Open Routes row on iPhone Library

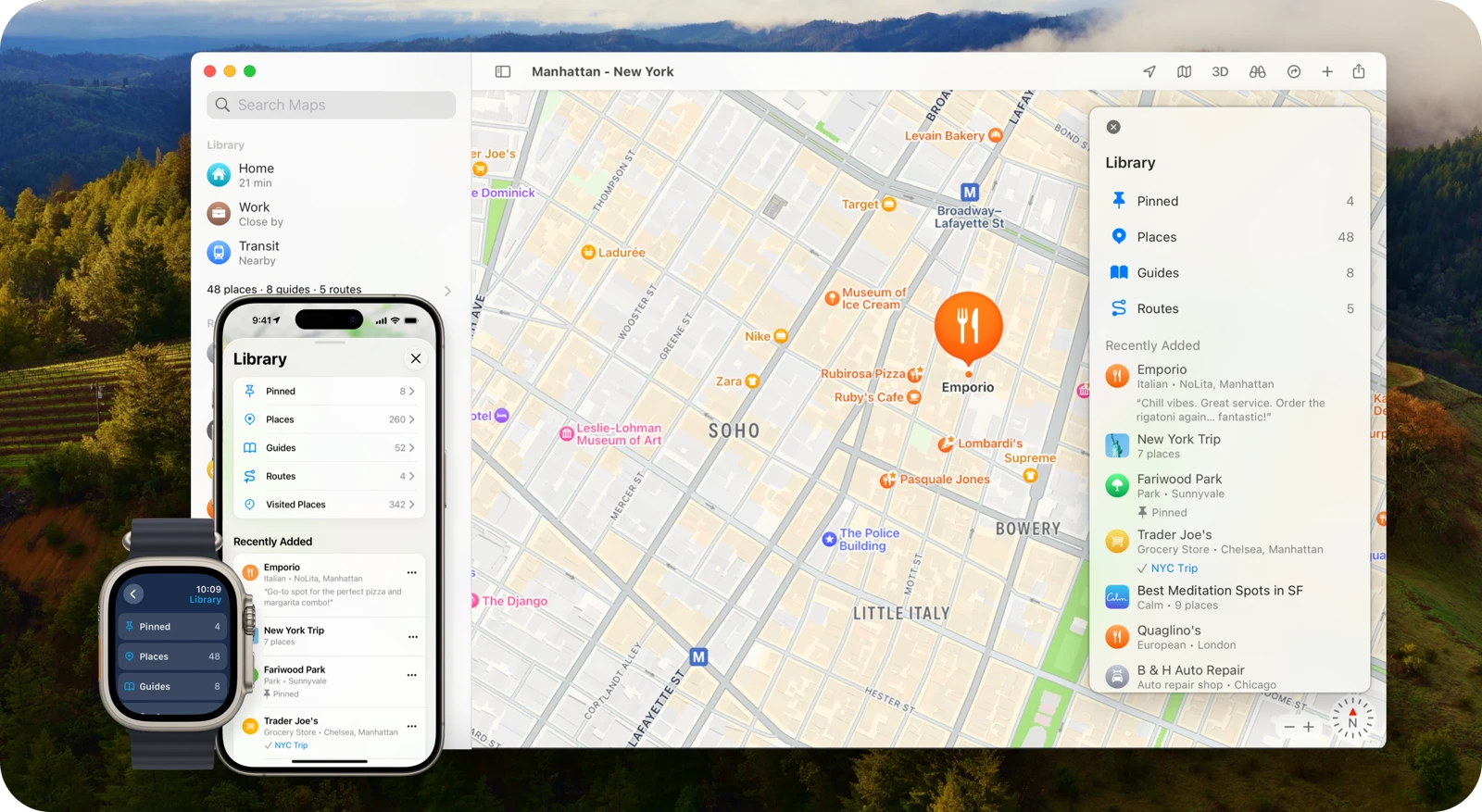click(330, 476)
